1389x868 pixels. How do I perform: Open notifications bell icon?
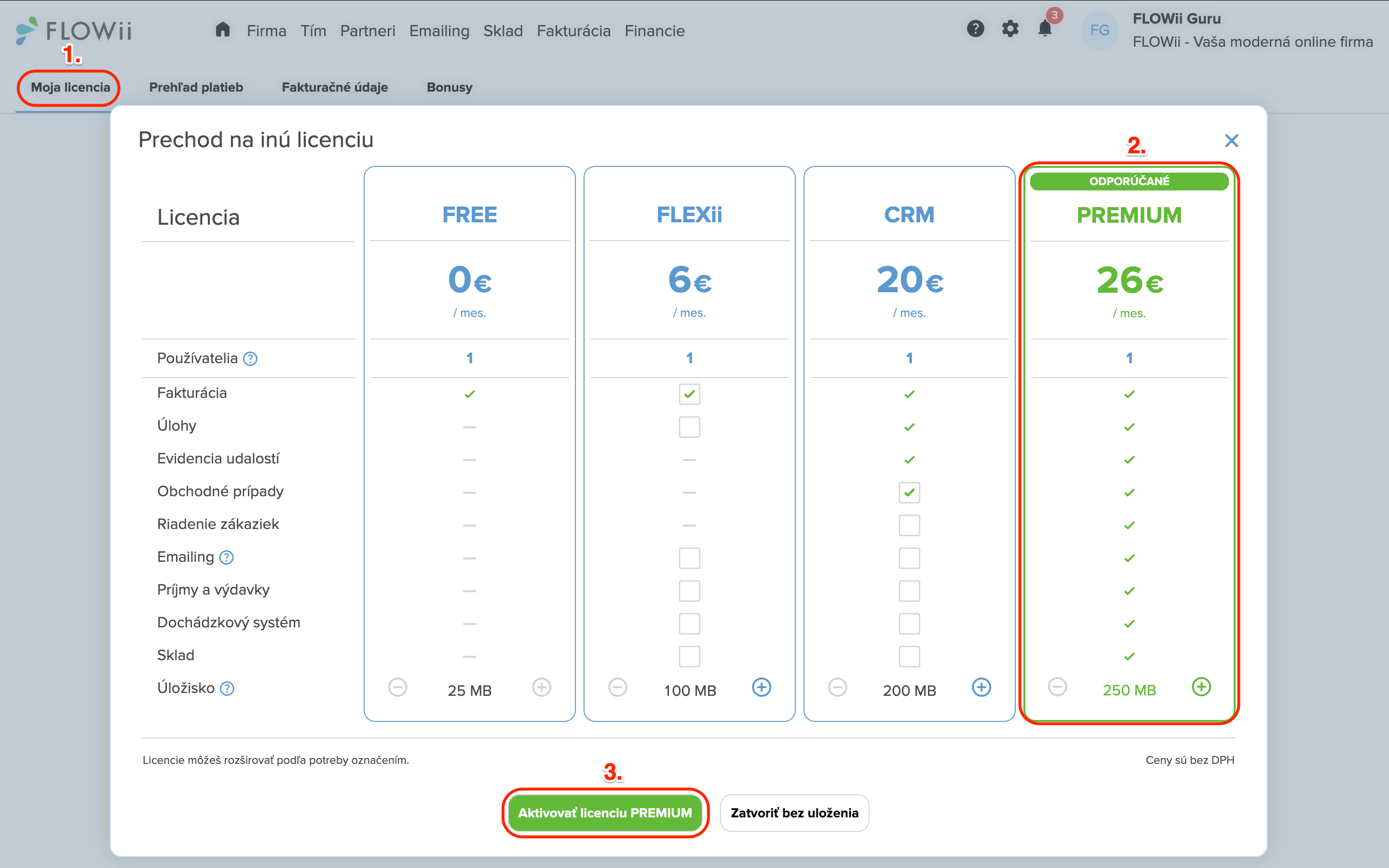pyautogui.click(x=1045, y=29)
